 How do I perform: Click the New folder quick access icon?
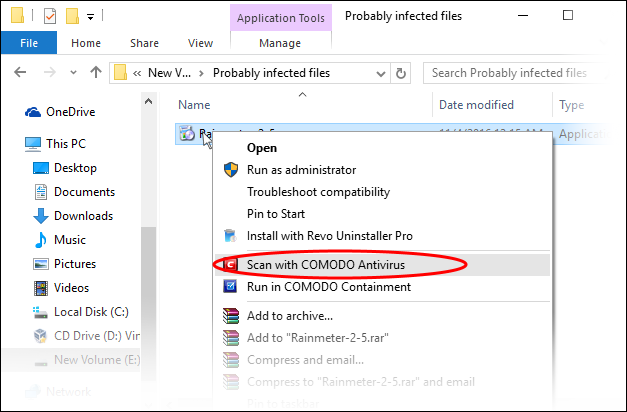[x=72, y=16]
